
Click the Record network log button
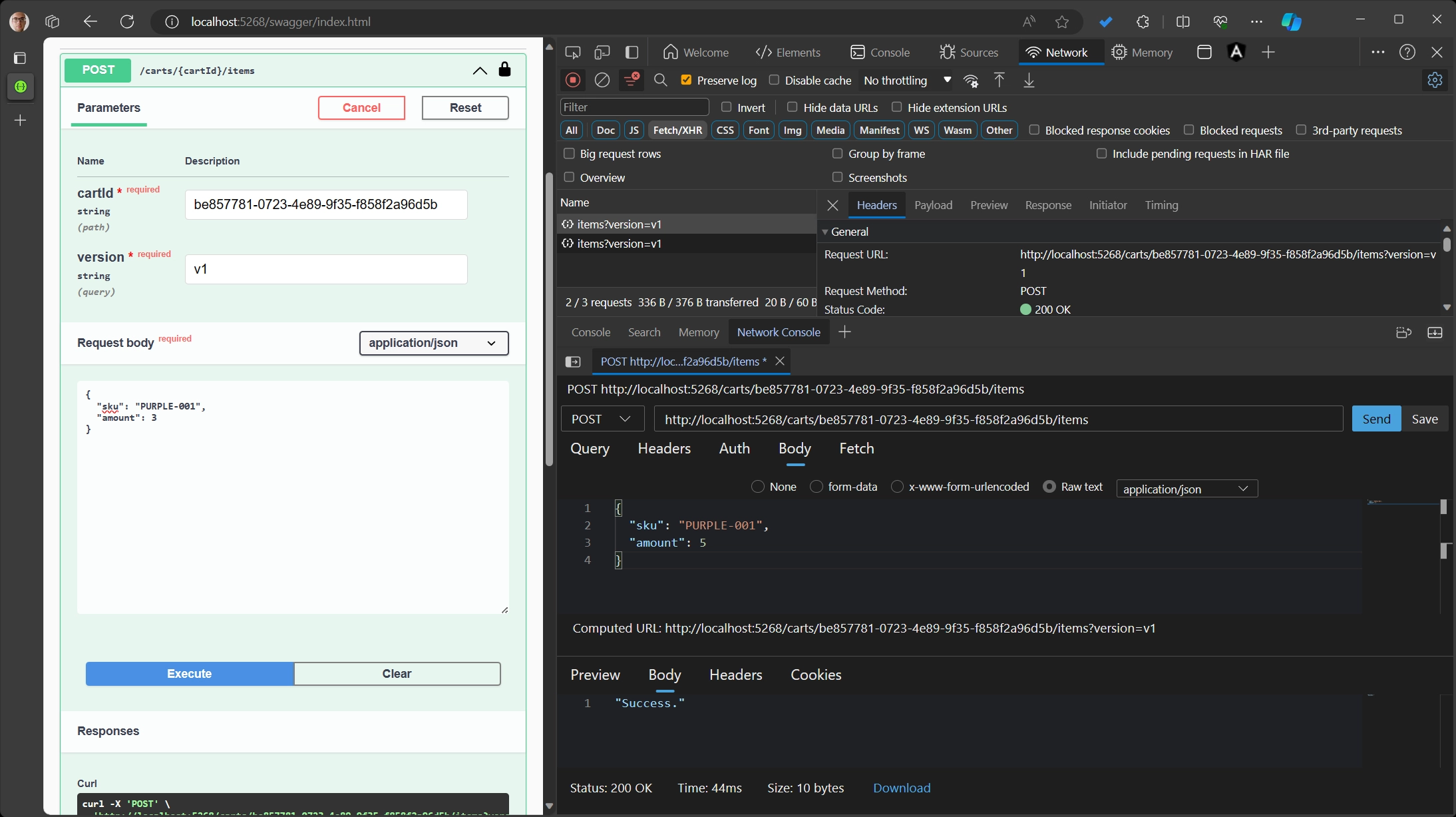click(573, 80)
